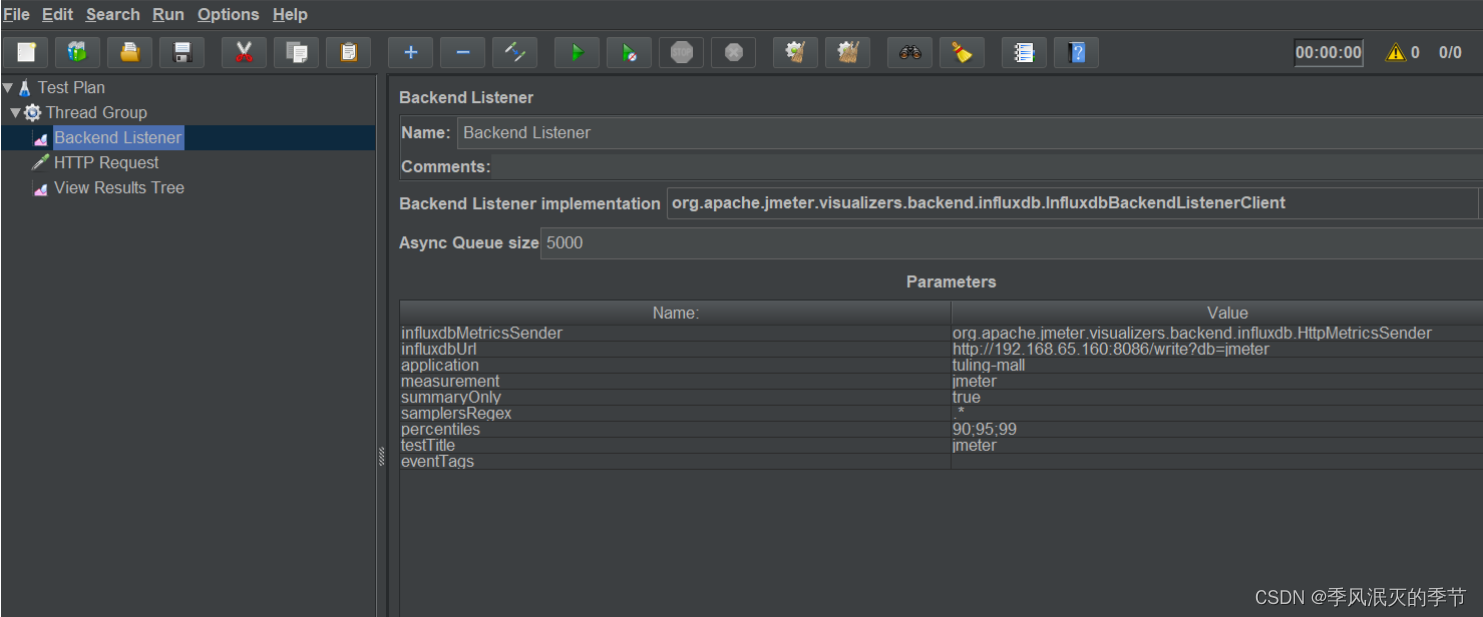The image size is (1483, 617).
Task: Open the Templates icon in toolbar
Action: tap(77, 52)
